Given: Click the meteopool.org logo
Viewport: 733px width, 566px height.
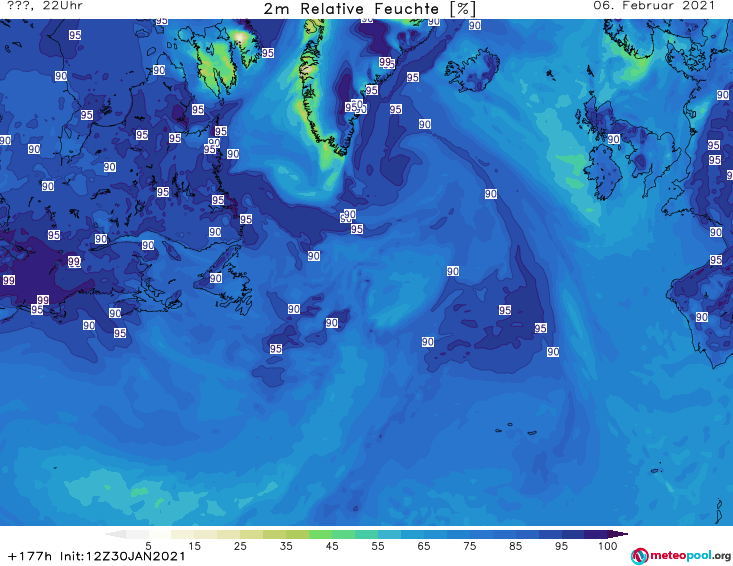Looking at the screenshot, I should (681, 556).
